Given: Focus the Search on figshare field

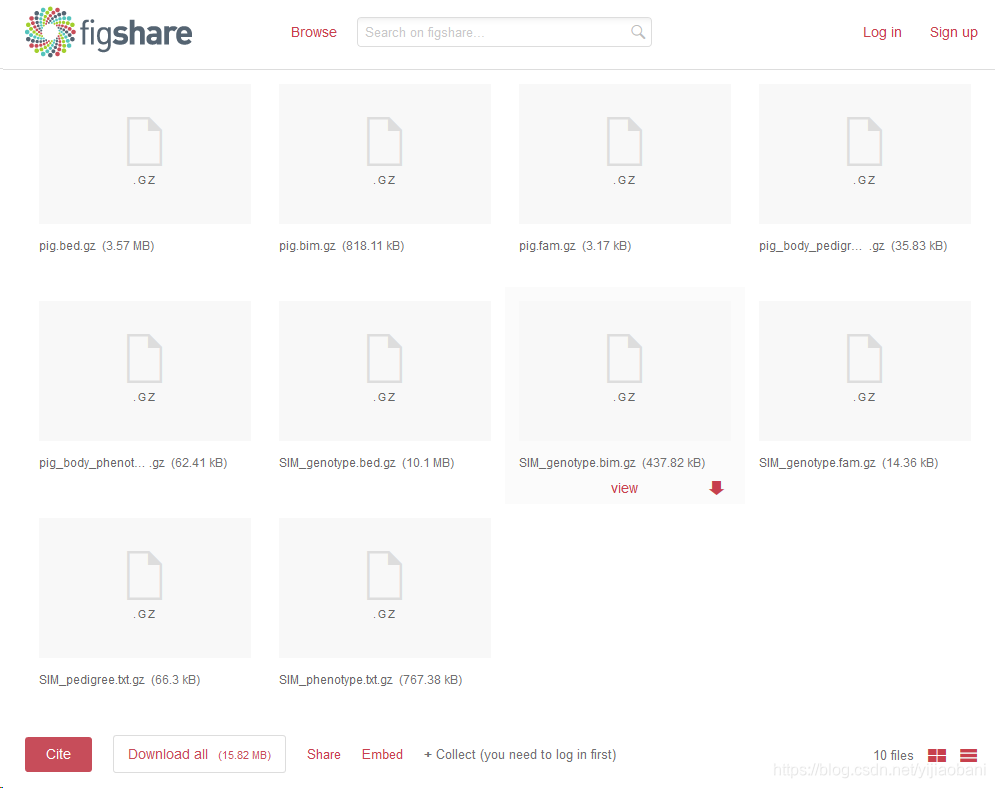Looking at the screenshot, I should (x=504, y=32).
